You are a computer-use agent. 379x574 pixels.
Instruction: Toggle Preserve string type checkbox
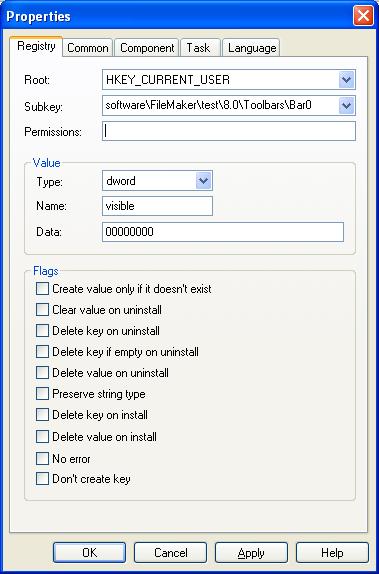pyautogui.click(x=42, y=394)
